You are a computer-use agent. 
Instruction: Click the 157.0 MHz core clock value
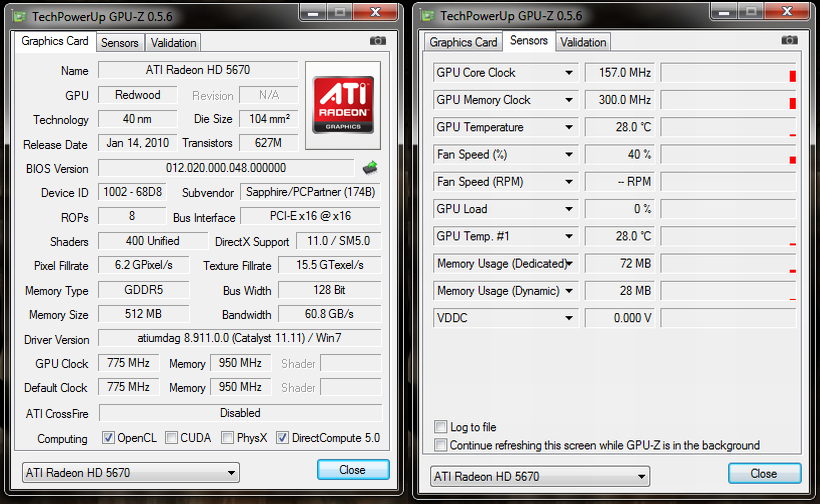point(620,73)
